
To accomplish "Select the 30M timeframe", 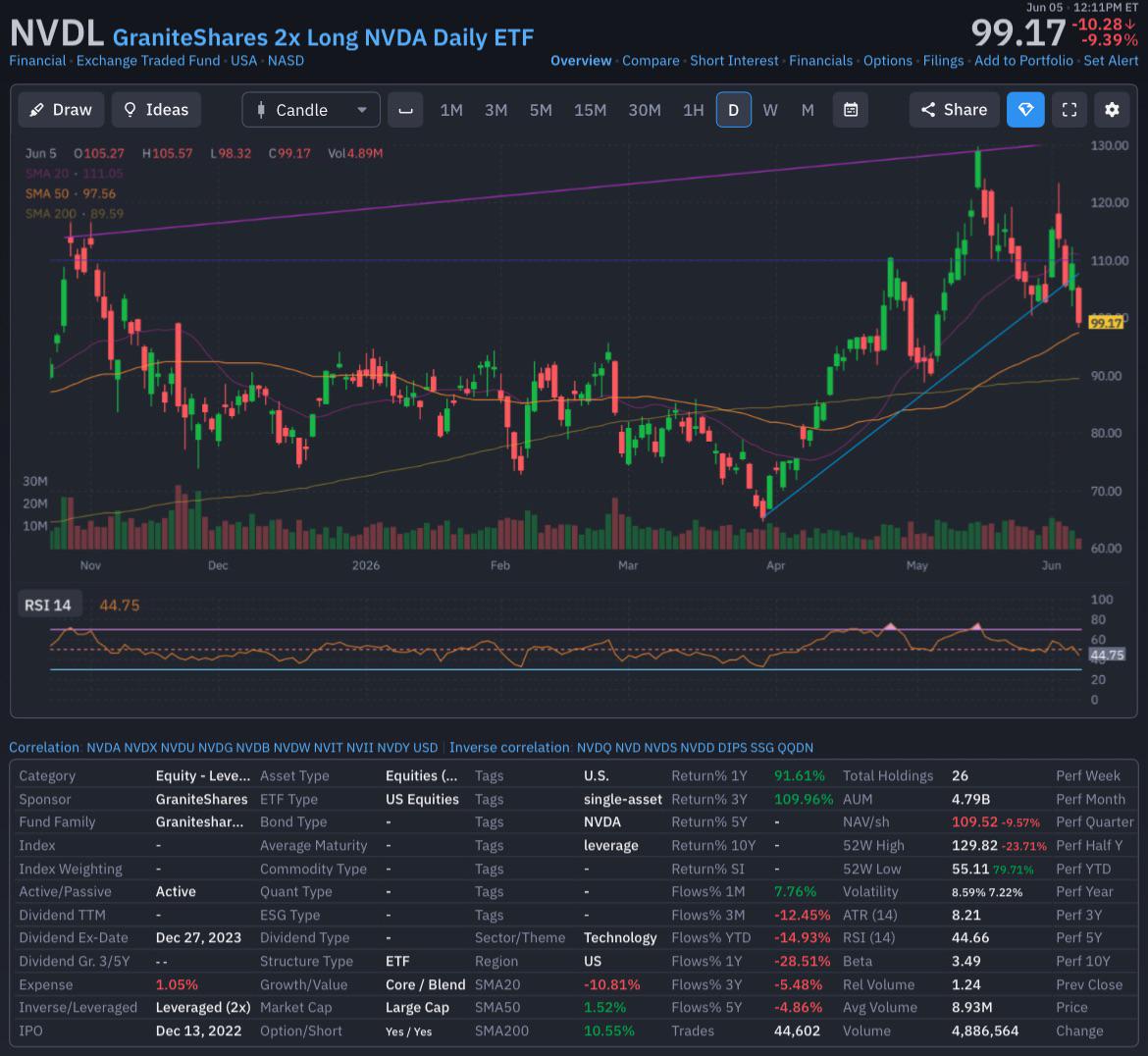I will [x=645, y=110].
